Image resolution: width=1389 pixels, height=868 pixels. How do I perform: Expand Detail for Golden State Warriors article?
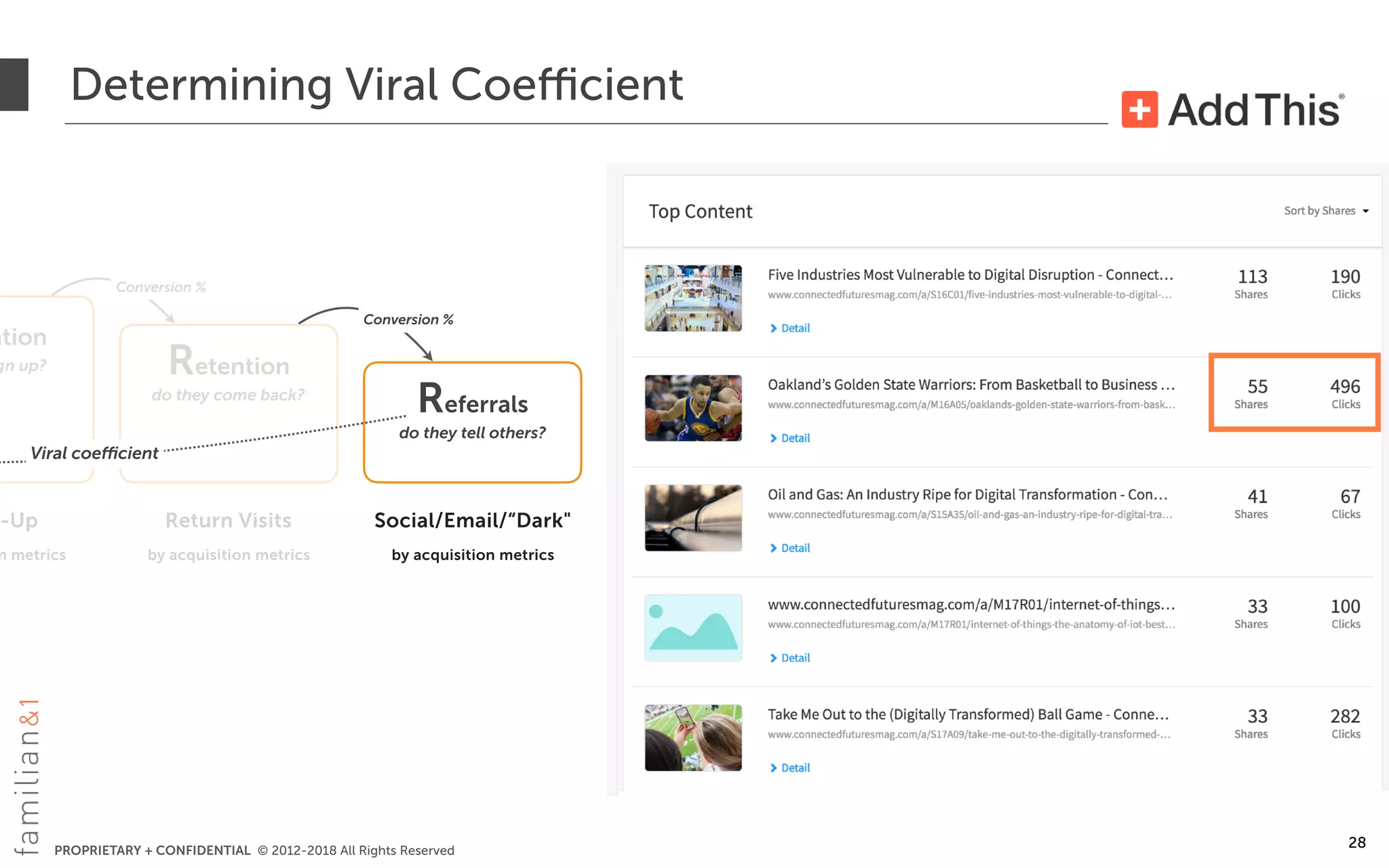(790, 438)
